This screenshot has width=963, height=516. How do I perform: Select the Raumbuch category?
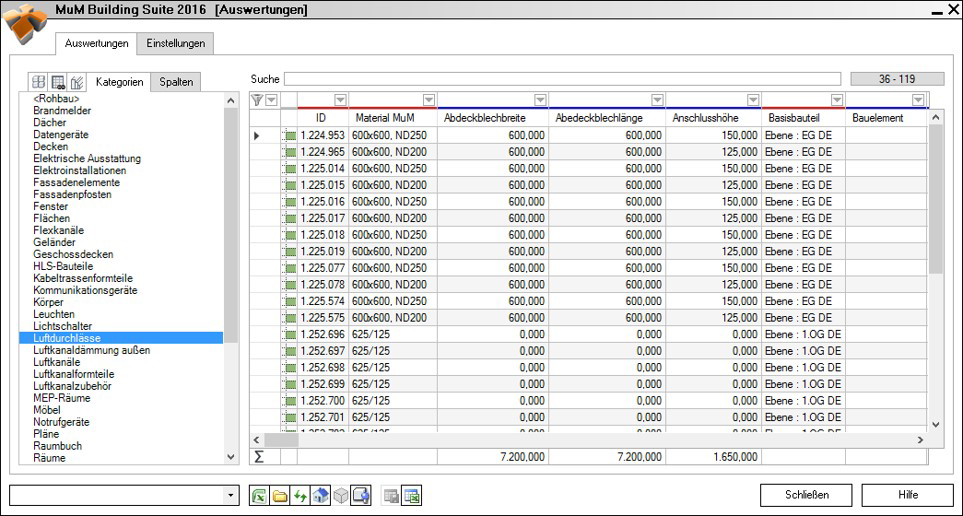pos(57,446)
